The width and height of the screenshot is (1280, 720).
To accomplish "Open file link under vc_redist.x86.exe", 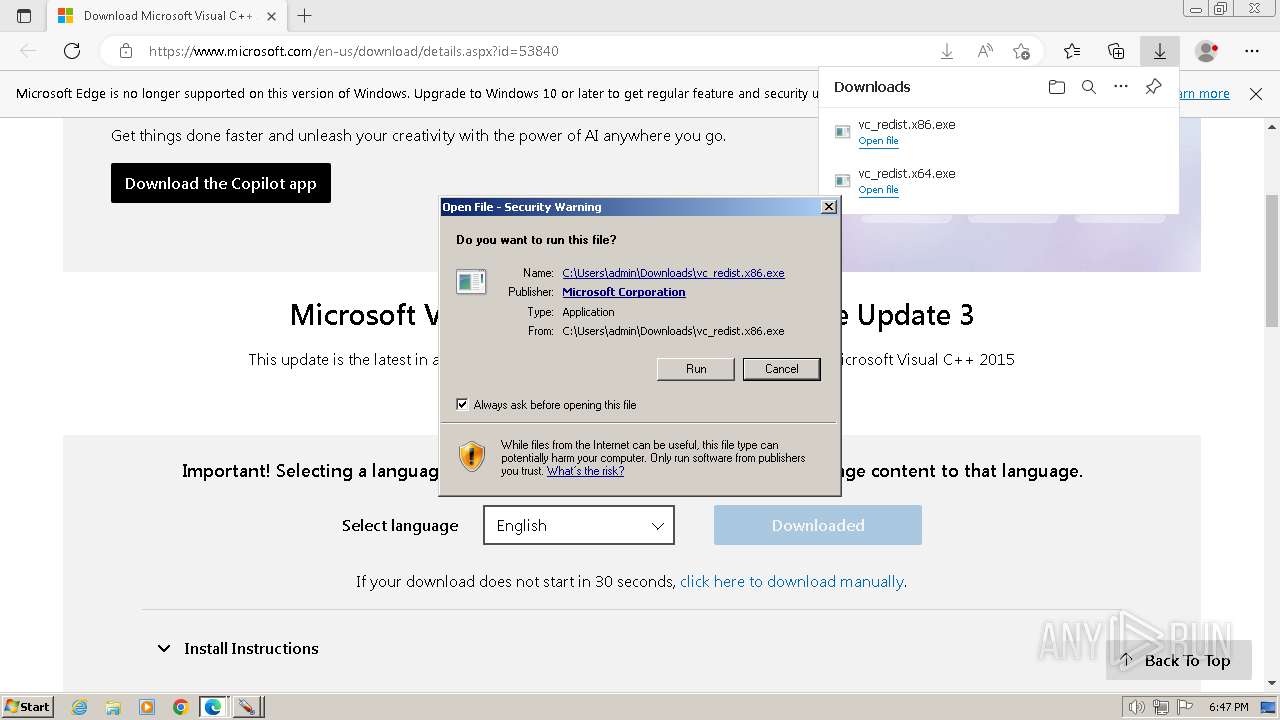I will (x=878, y=141).
